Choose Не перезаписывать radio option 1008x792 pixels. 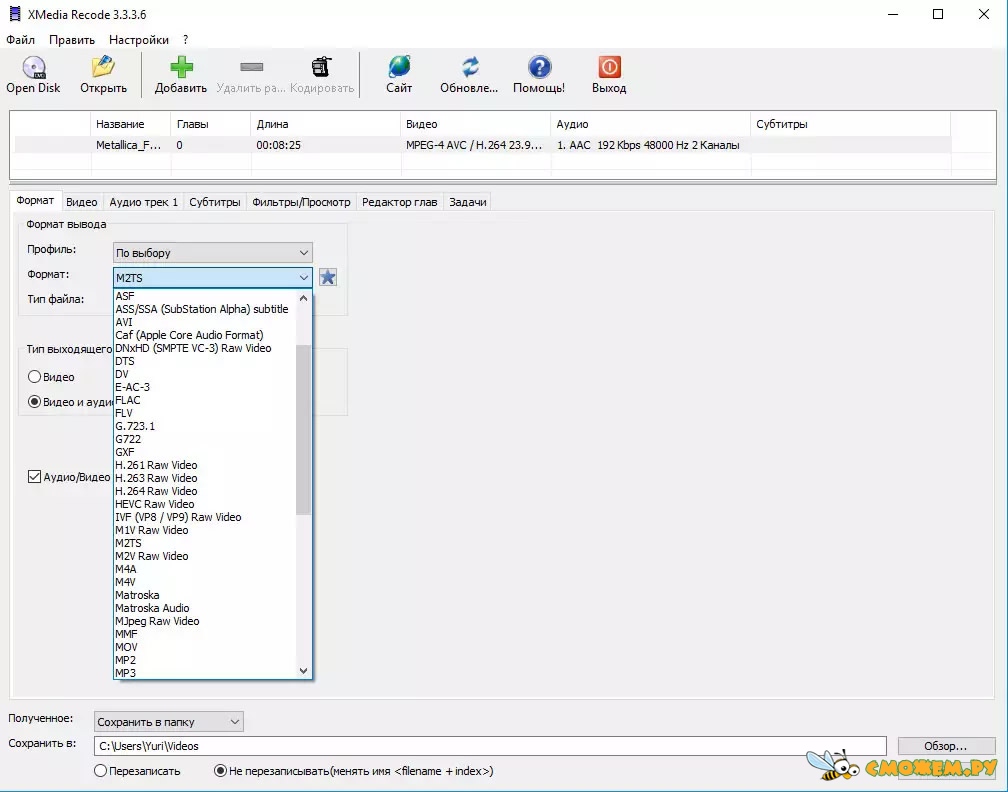[220, 770]
